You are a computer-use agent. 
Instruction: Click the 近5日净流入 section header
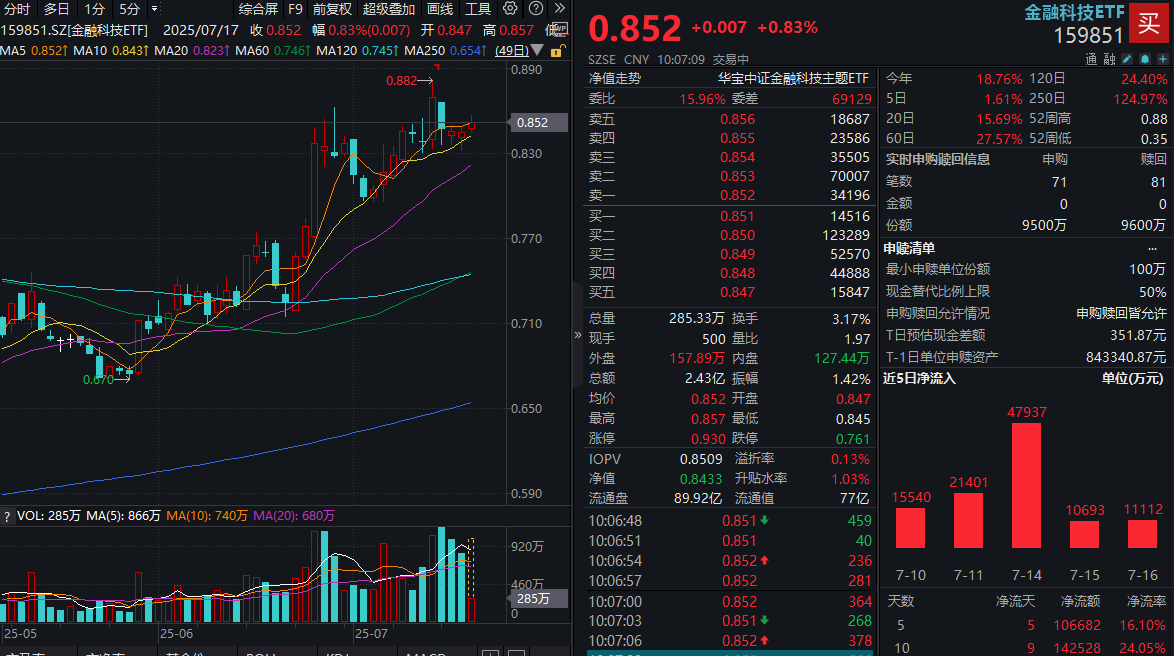[919, 378]
